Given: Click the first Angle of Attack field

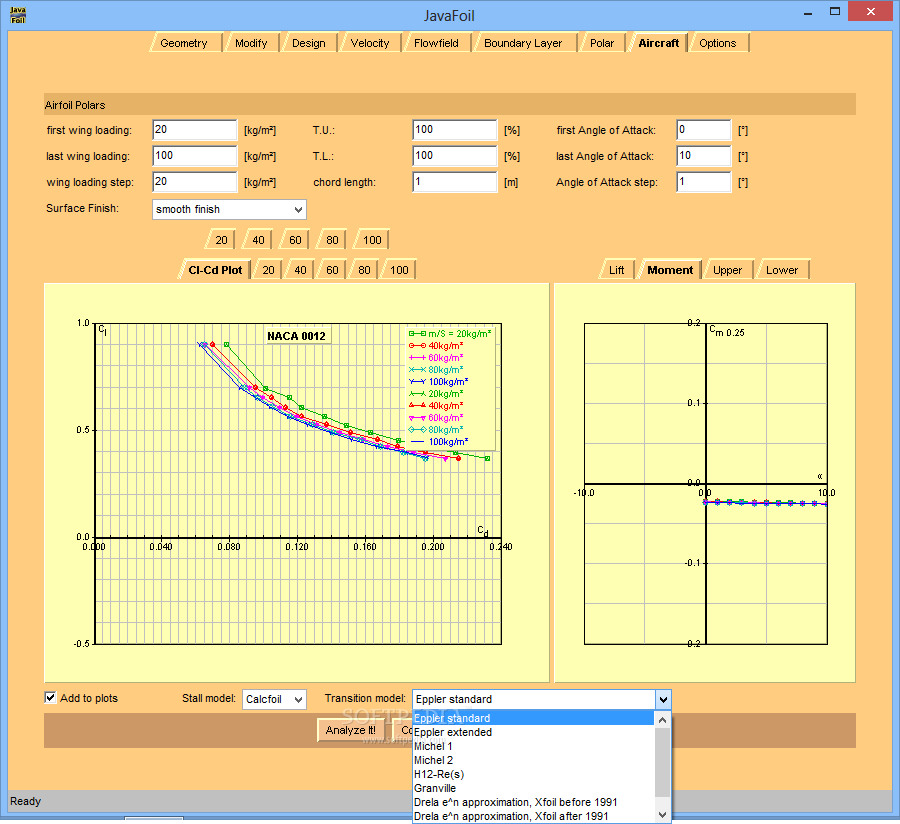Looking at the screenshot, I should point(704,130).
